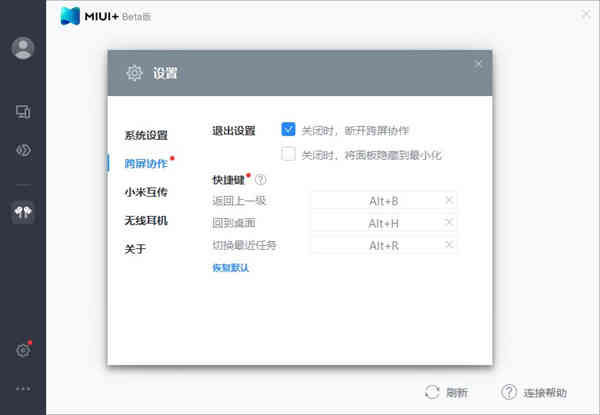
Task: Enable hide panel to minimize on close
Action: 288,154
